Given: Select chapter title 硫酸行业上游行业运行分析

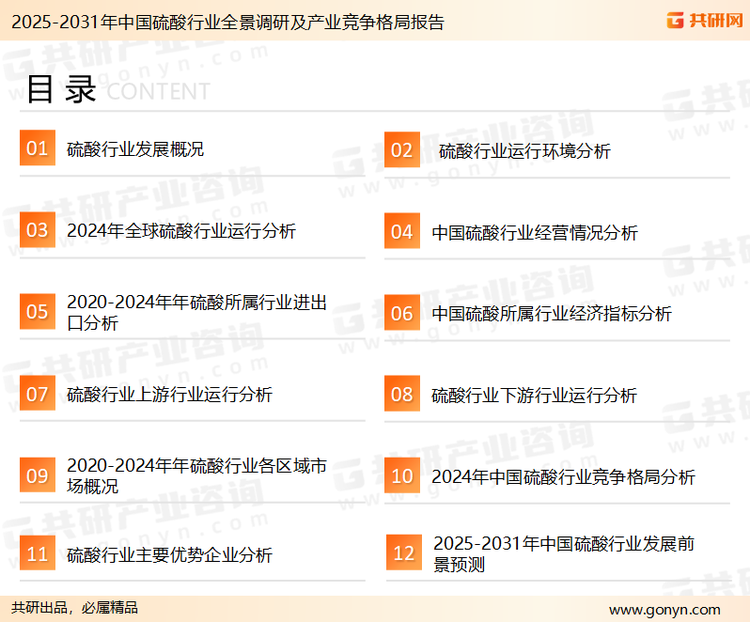Looking at the screenshot, I should click(169, 395).
